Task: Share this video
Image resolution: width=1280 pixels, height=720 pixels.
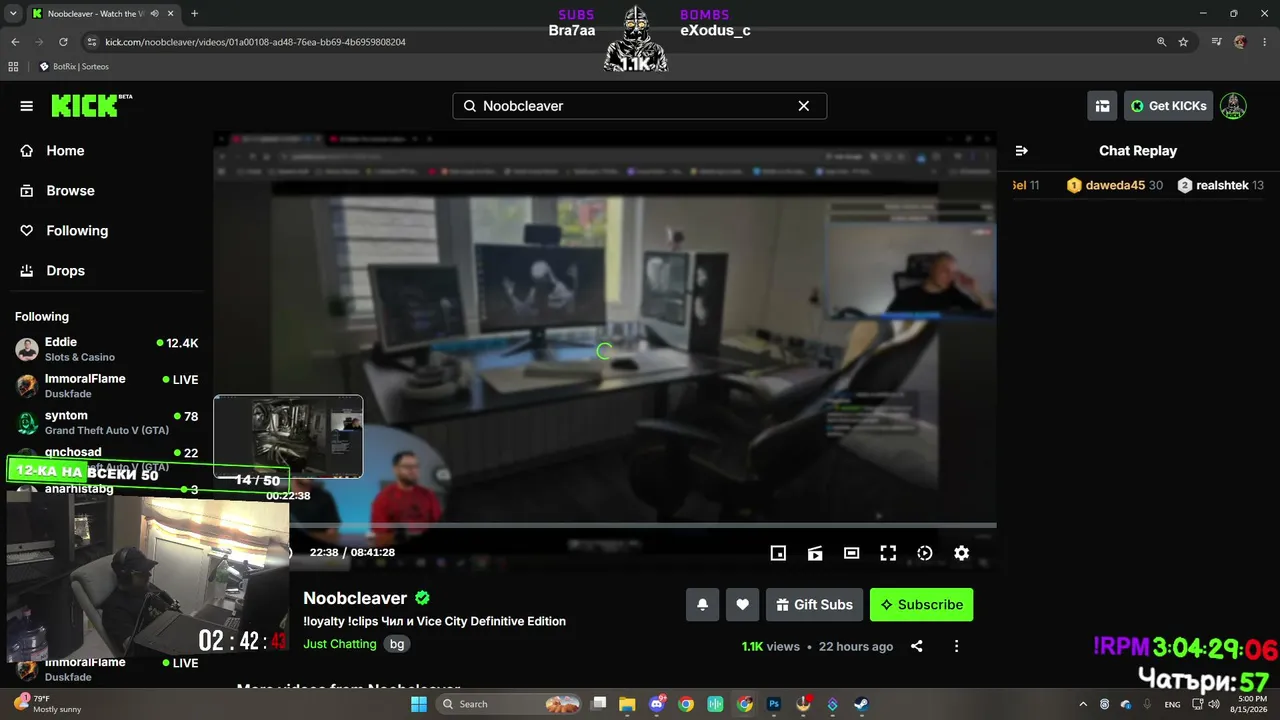Action: (917, 647)
